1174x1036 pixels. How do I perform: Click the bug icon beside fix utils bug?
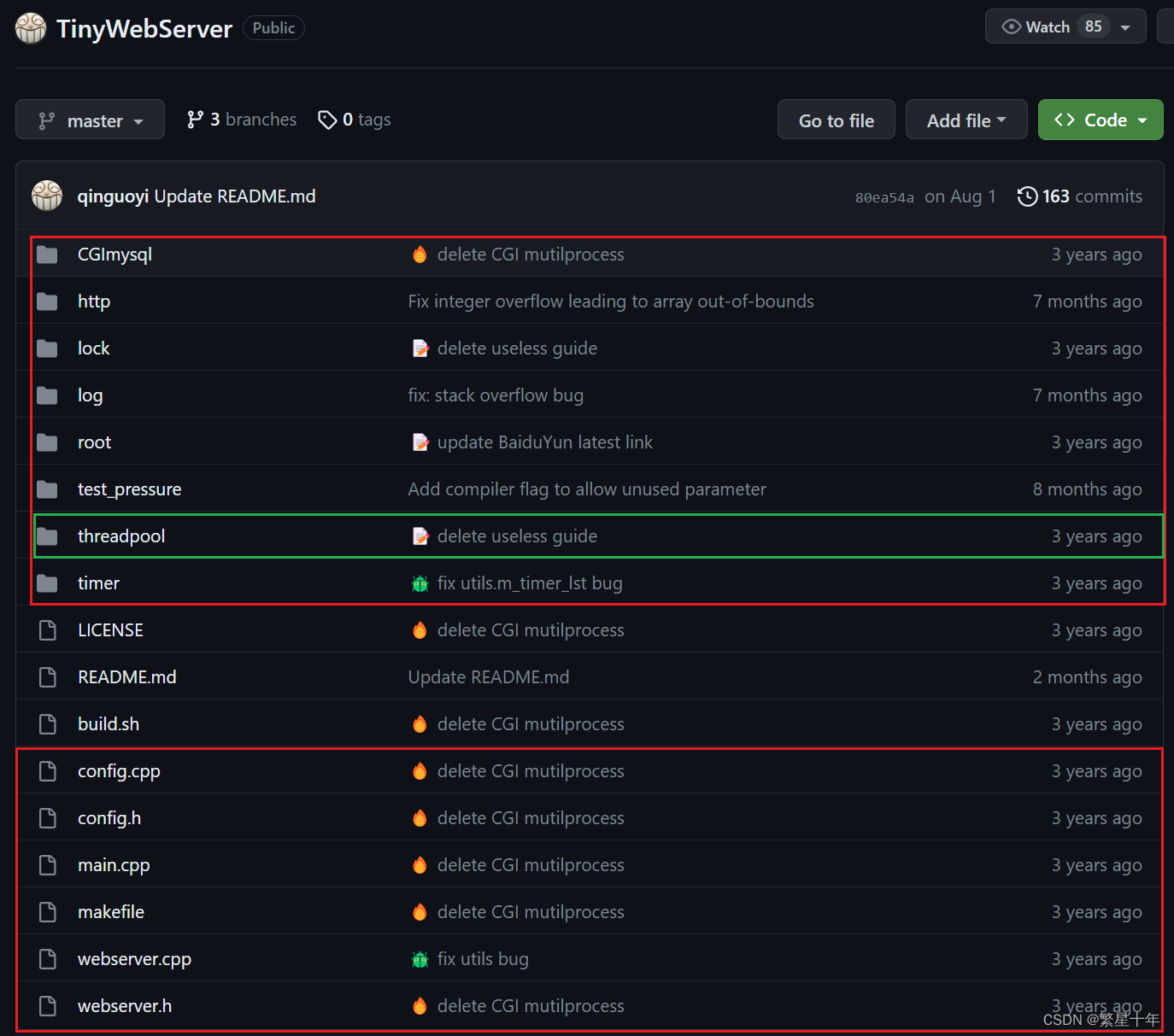pos(420,958)
